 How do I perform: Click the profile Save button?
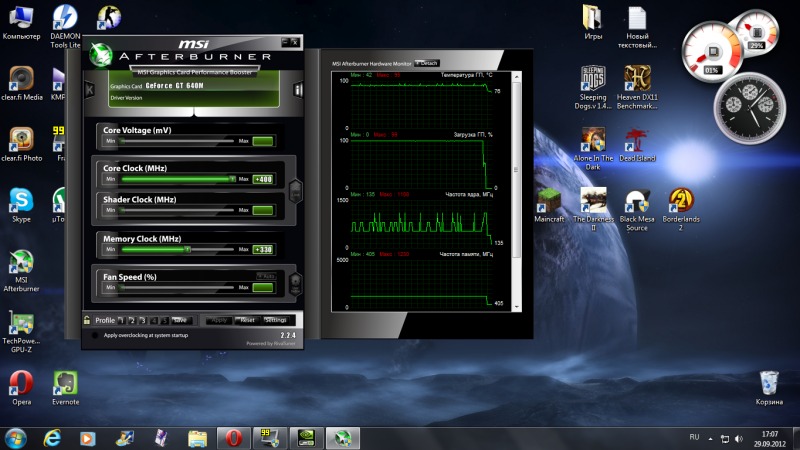tap(180, 320)
